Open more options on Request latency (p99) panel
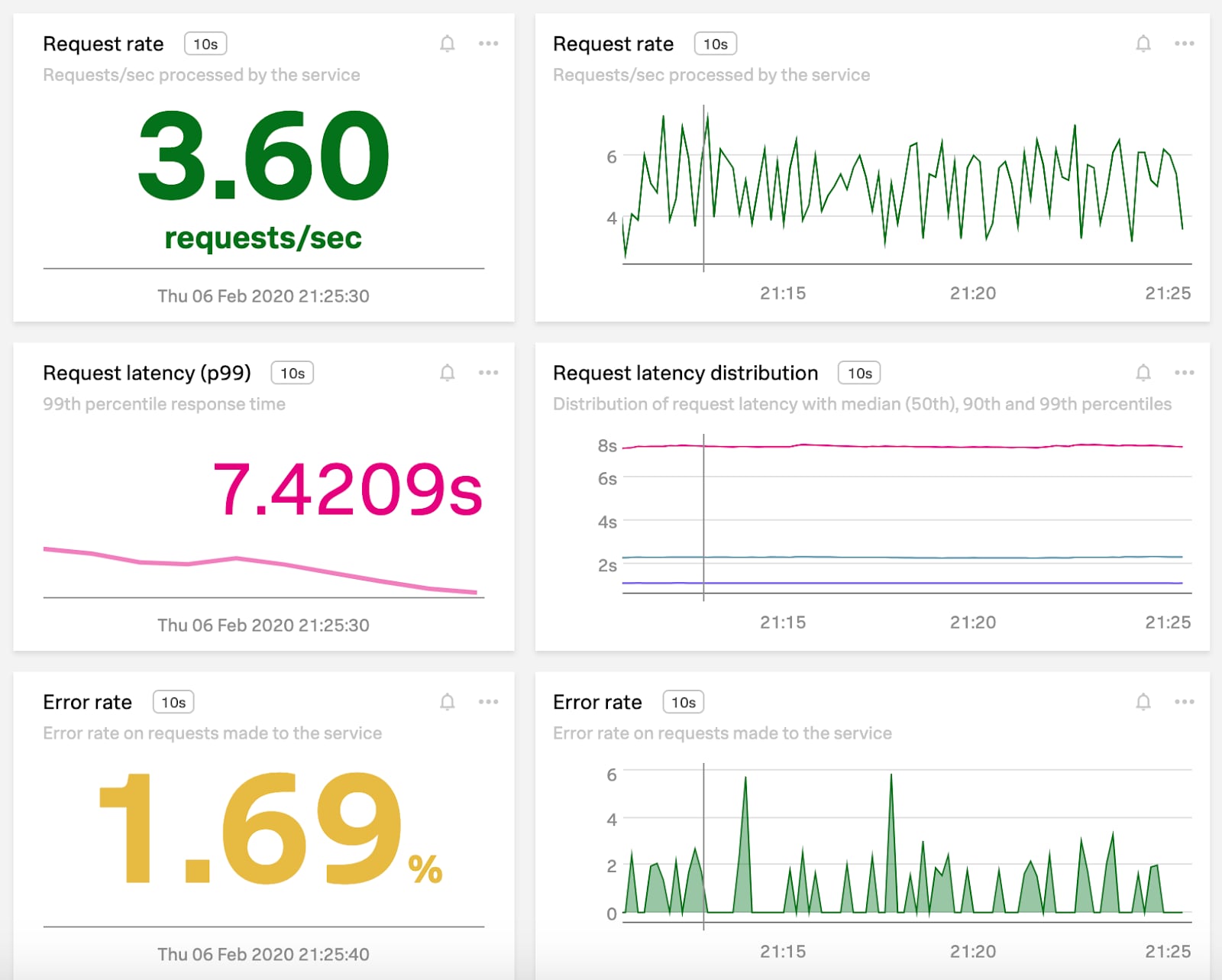This screenshot has height=980, width=1222. point(489,373)
